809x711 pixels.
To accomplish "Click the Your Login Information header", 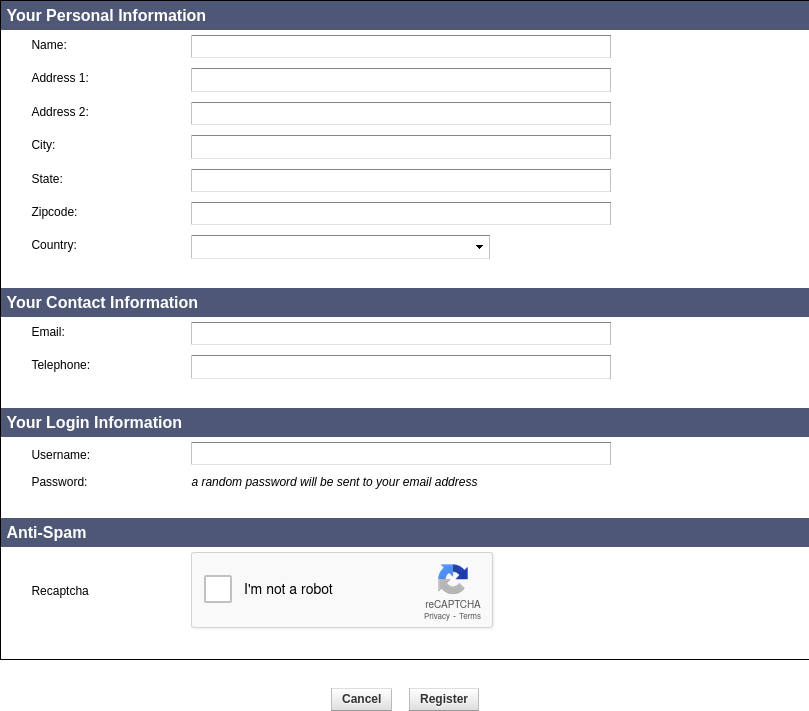I will click(94, 423).
